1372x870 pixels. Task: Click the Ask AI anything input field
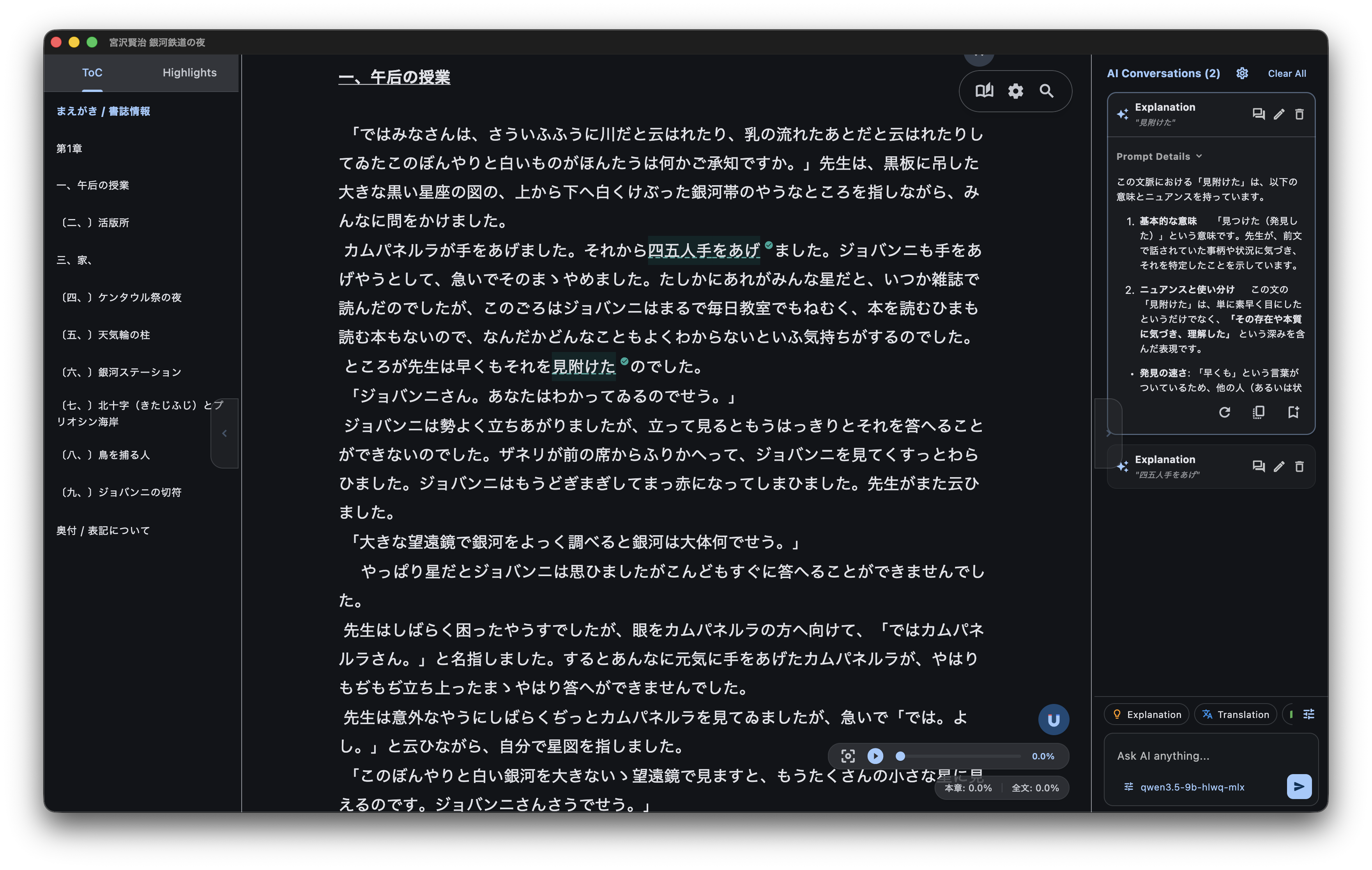tap(1210, 755)
